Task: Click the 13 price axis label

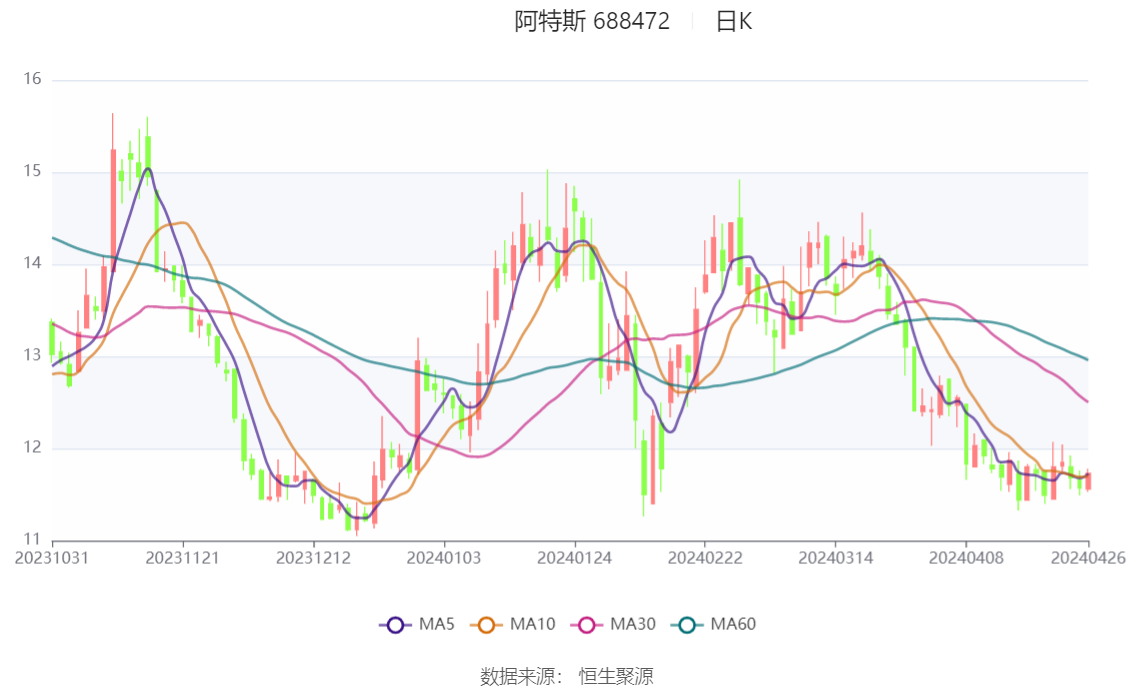Action: pos(32,355)
